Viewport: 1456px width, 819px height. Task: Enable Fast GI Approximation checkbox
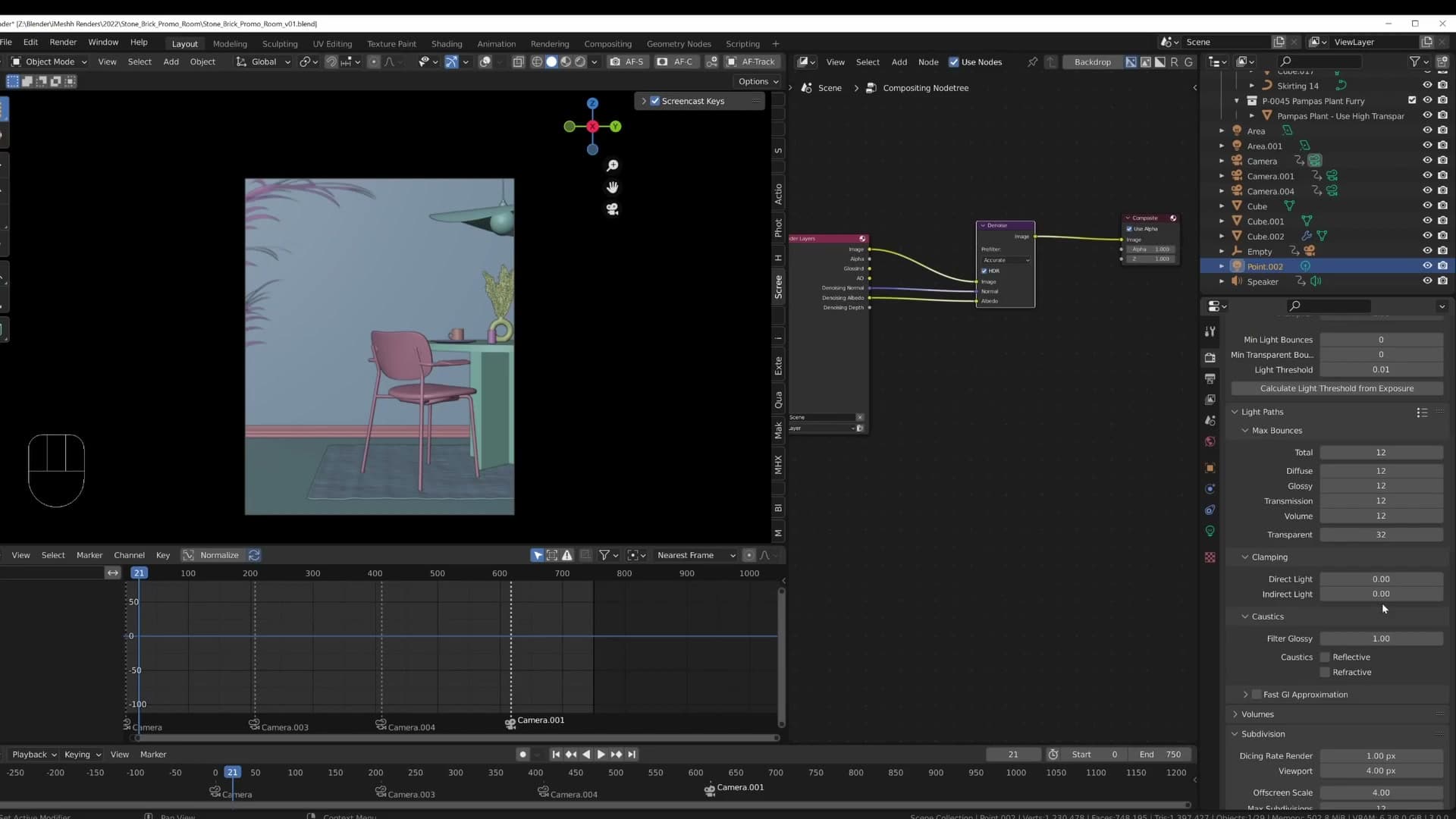[x=1257, y=695]
